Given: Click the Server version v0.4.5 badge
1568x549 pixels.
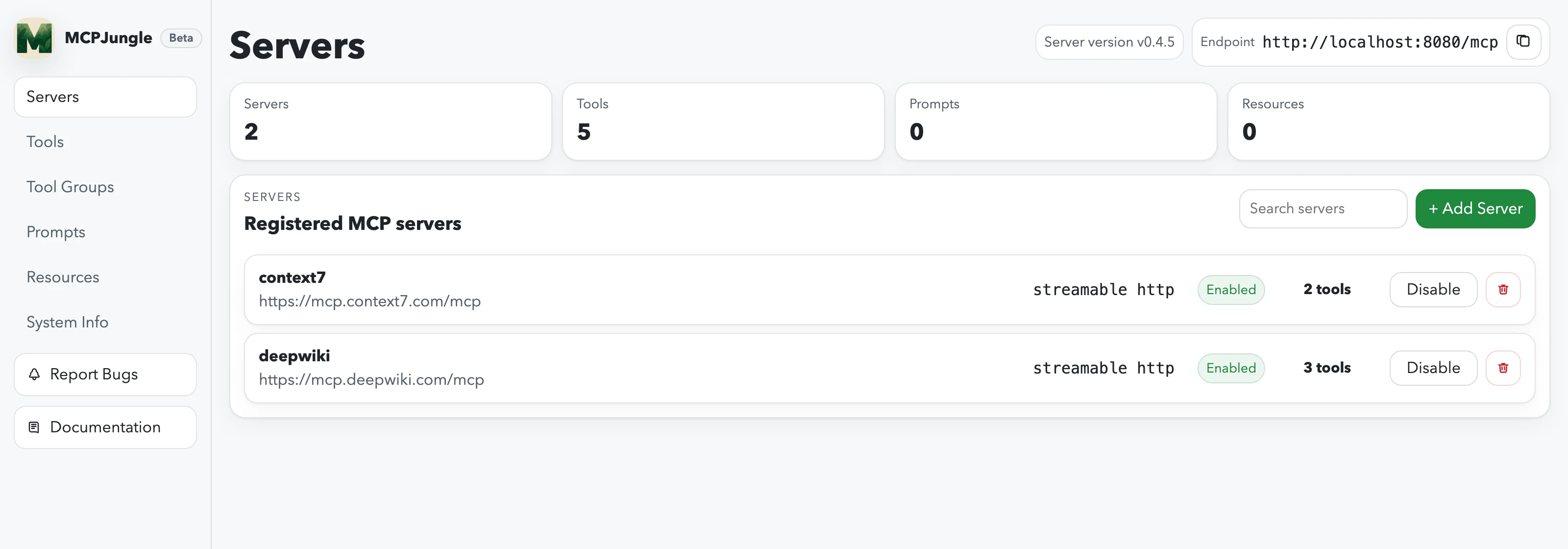Looking at the screenshot, I should [x=1109, y=42].
